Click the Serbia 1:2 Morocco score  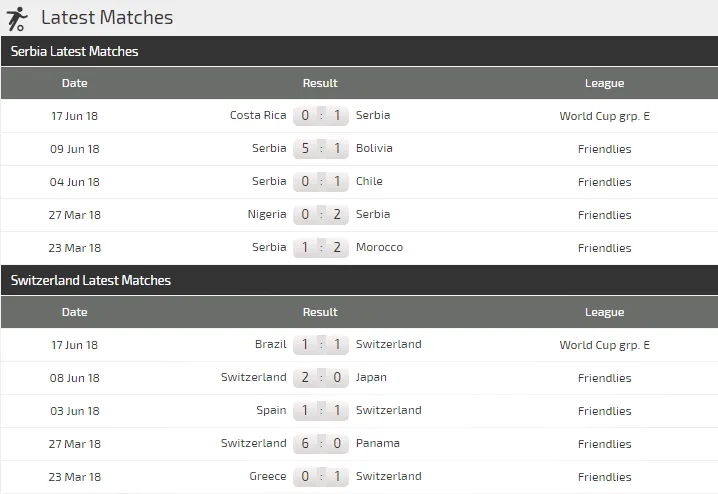pos(321,247)
